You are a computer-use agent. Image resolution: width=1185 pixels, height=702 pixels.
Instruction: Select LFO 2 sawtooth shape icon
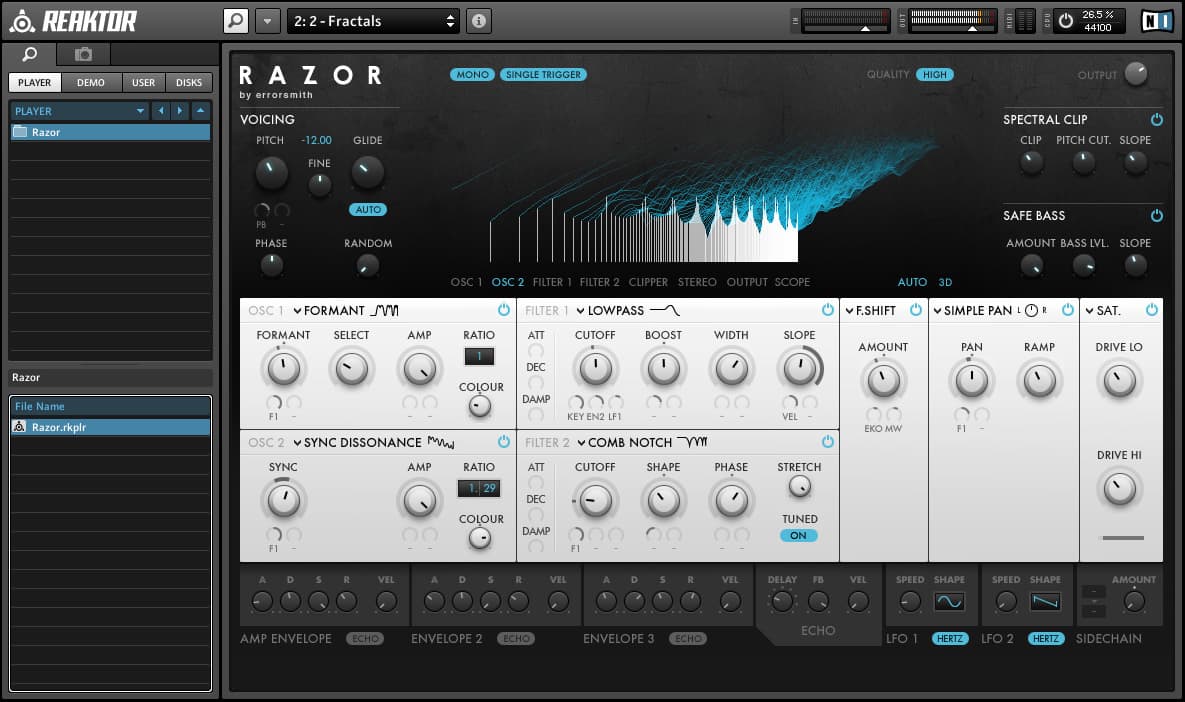coord(1045,601)
